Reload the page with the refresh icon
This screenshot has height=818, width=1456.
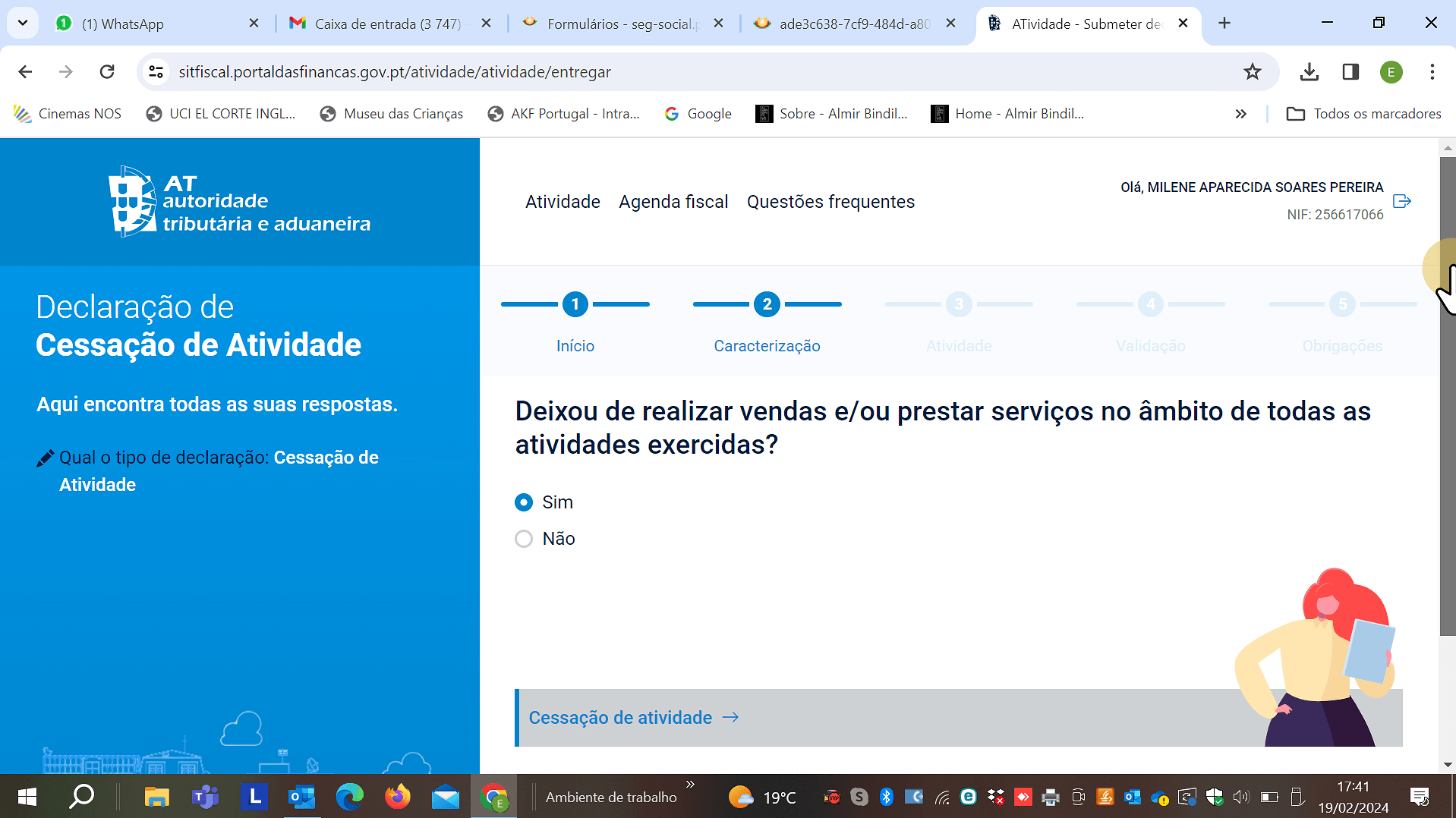pyautogui.click(x=107, y=71)
